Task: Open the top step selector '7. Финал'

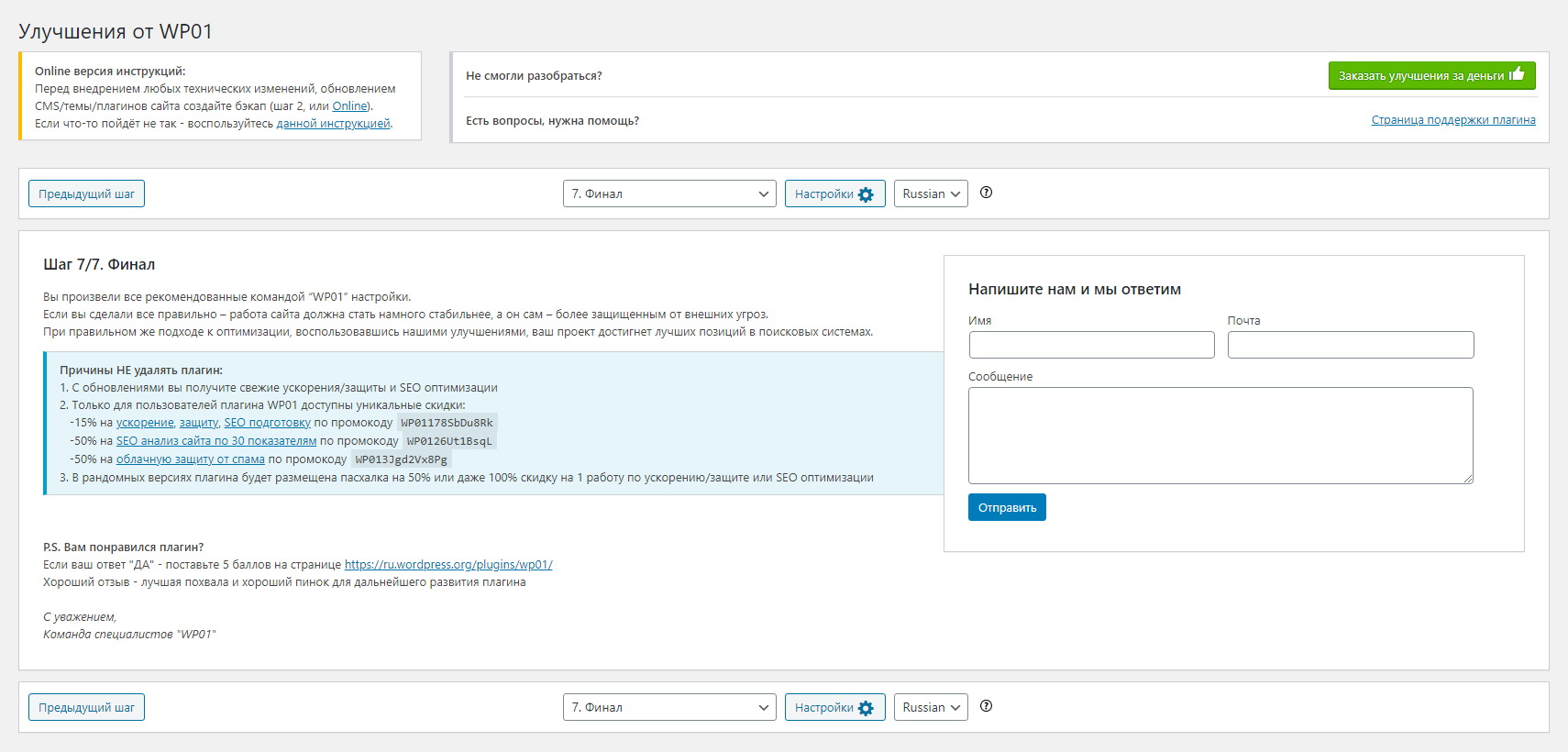Action: [669, 194]
